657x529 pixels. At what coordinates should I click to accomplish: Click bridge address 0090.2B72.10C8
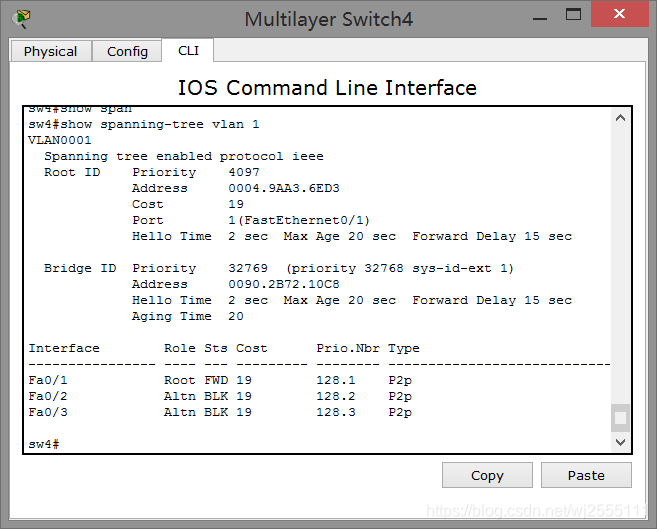(284, 284)
